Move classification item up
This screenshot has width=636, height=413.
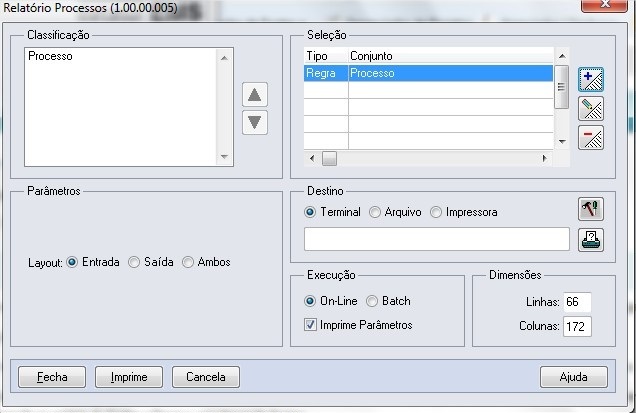[x=255, y=95]
